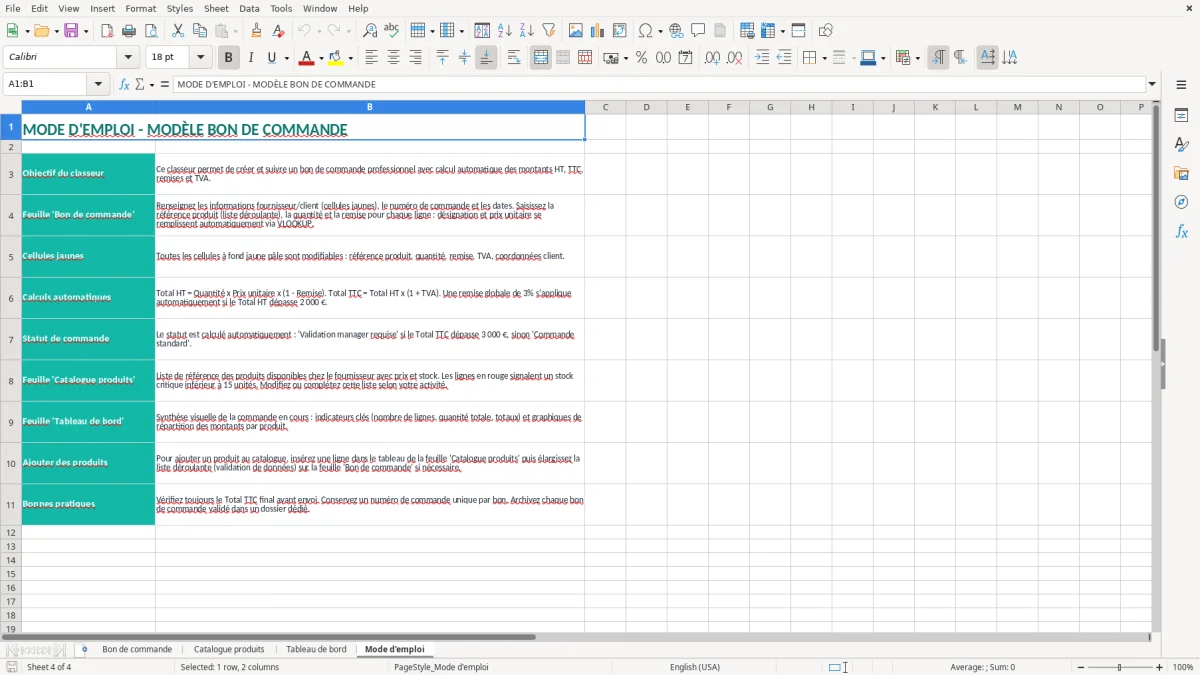Click Sort Descending icon
1200x675 pixels.
point(526,31)
